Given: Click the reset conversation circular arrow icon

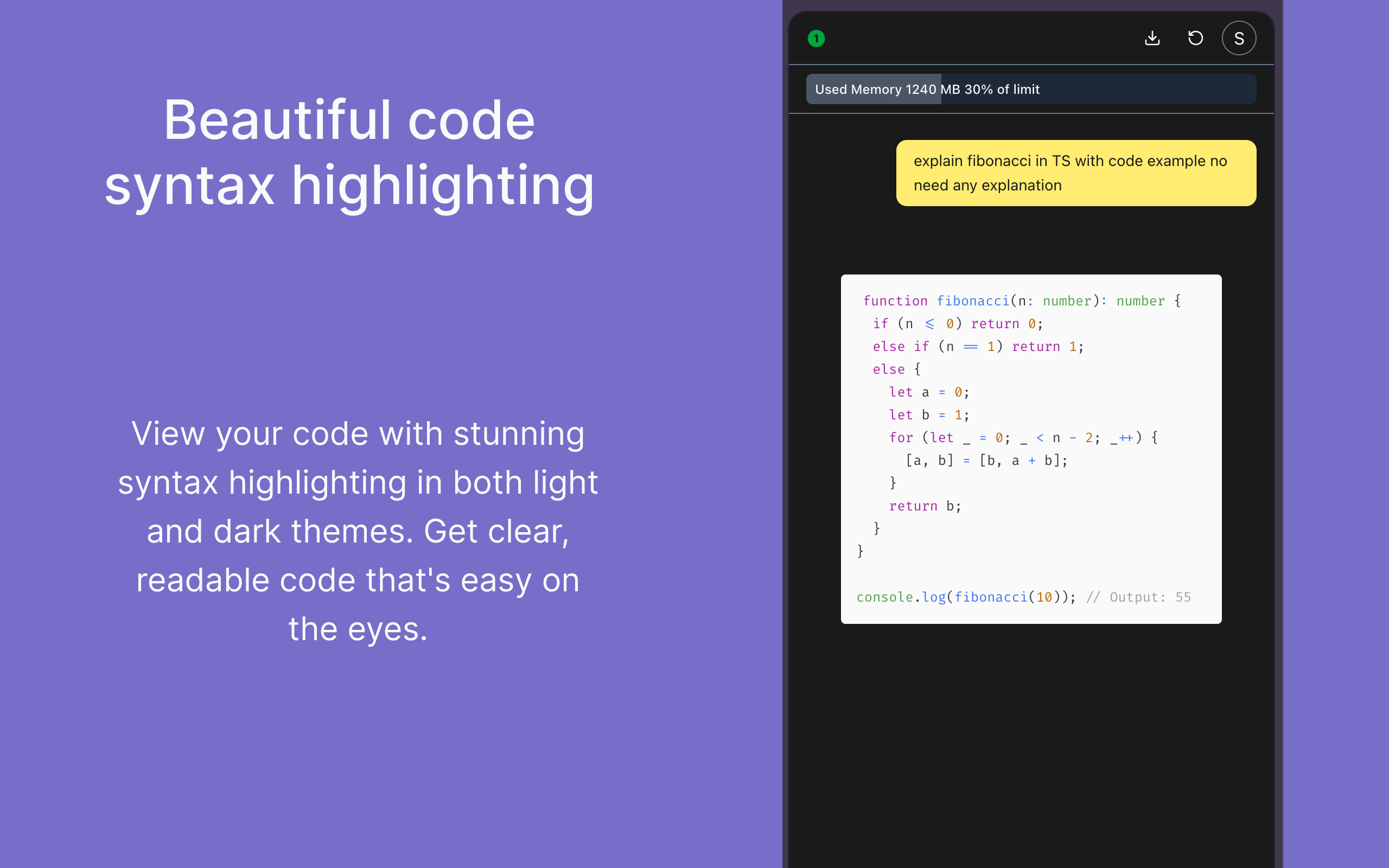Looking at the screenshot, I should pos(1195,39).
